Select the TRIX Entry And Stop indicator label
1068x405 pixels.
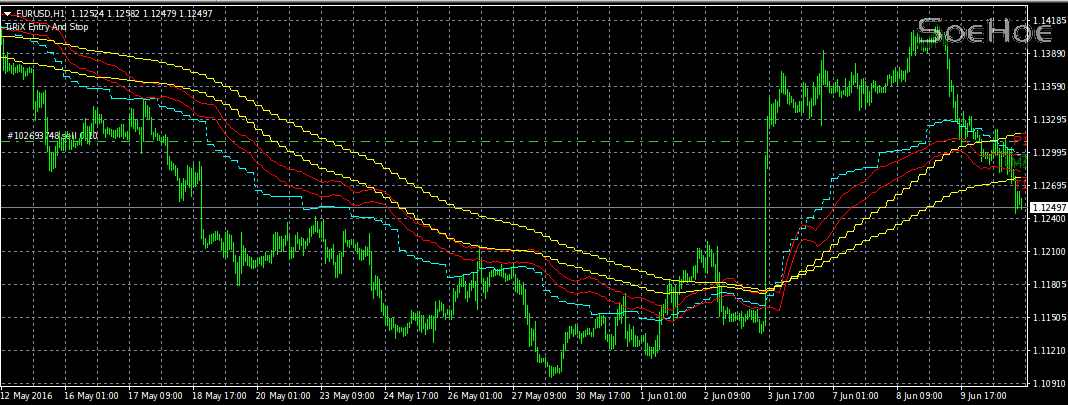[x=46, y=27]
